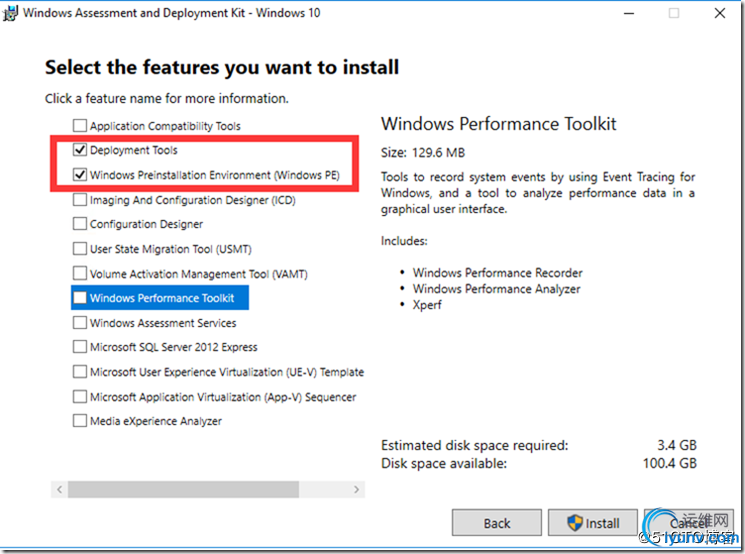Click the ADK installer icon in title bar
Viewport: 745px width, 554px height.
point(10,13)
